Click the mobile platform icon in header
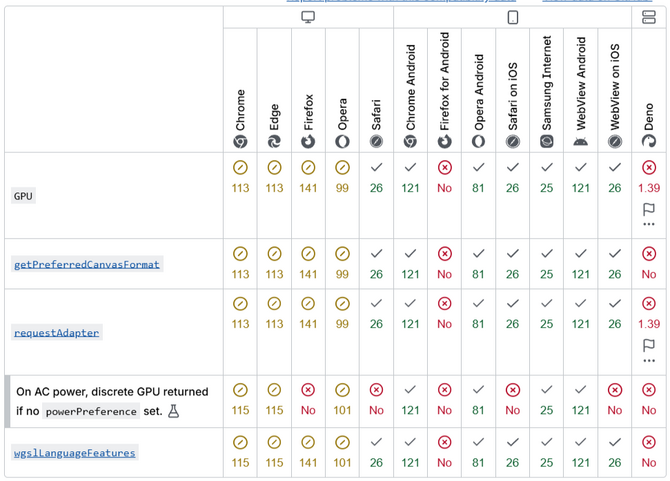 512,17
